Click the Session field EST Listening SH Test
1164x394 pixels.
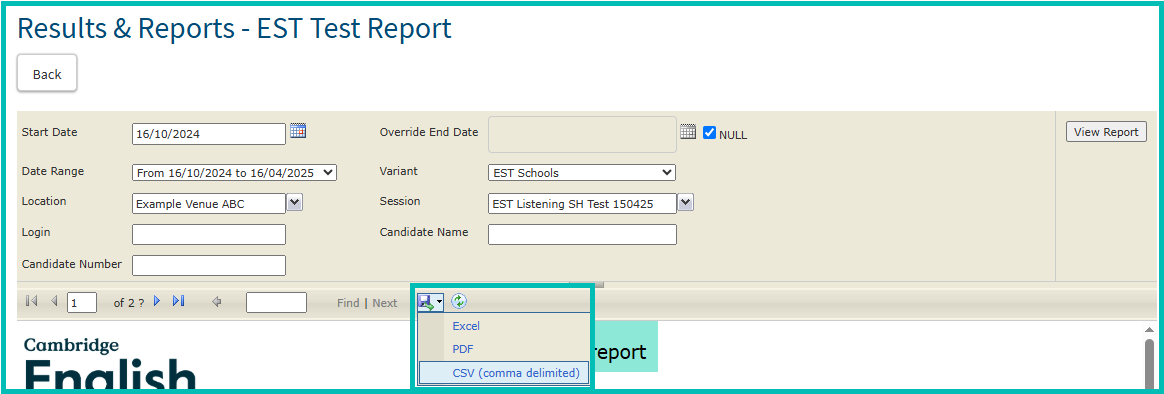(x=582, y=204)
